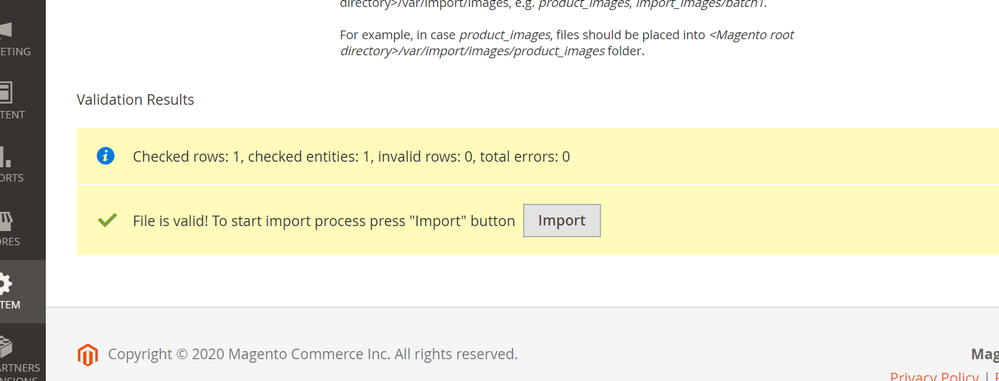Screen dimensions: 999x381
Task: Open the Stores storefront icon
Action: 6,220
